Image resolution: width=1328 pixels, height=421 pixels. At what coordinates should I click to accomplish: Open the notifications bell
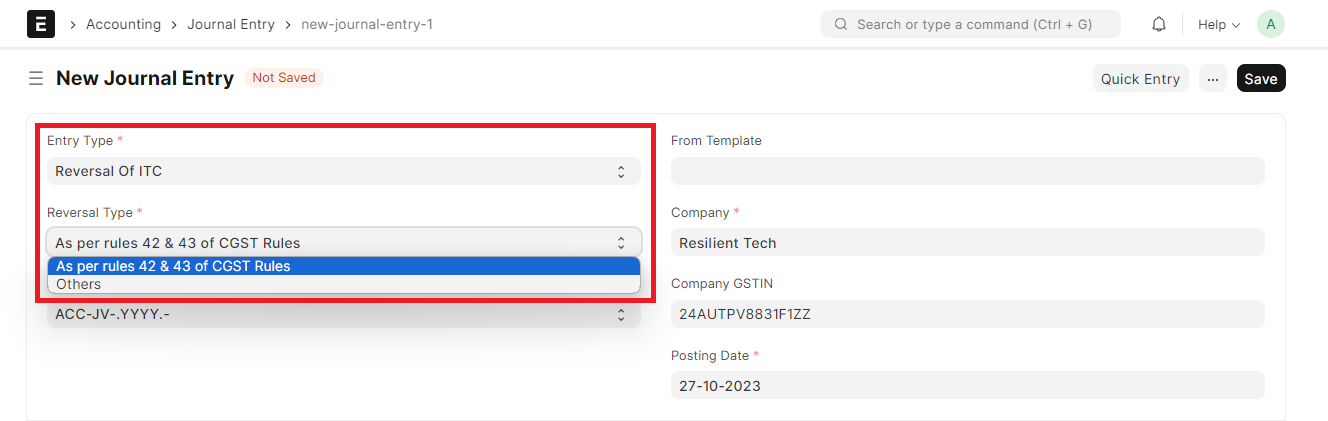click(x=1159, y=24)
